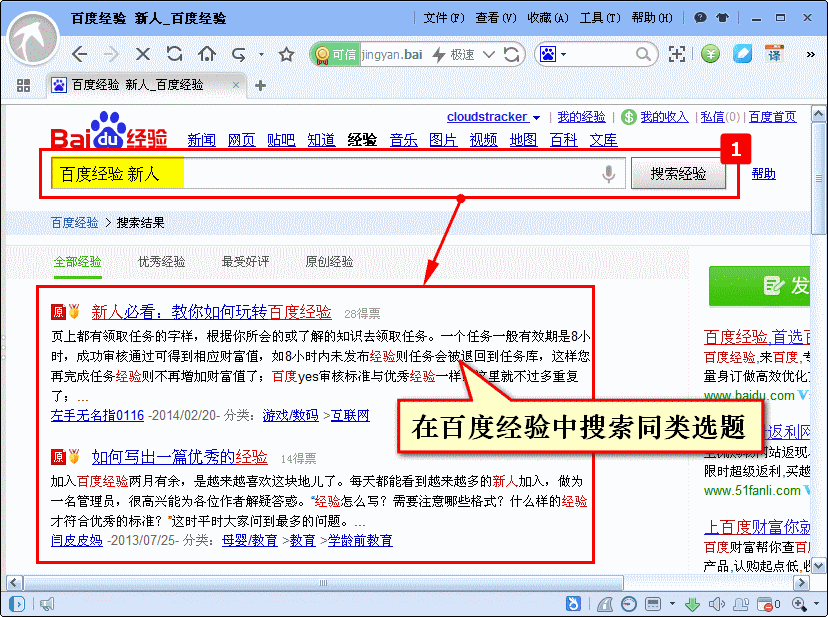Switch to 最受好评 tab
Image resolution: width=828 pixels, height=617 pixels.
pos(245,261)
